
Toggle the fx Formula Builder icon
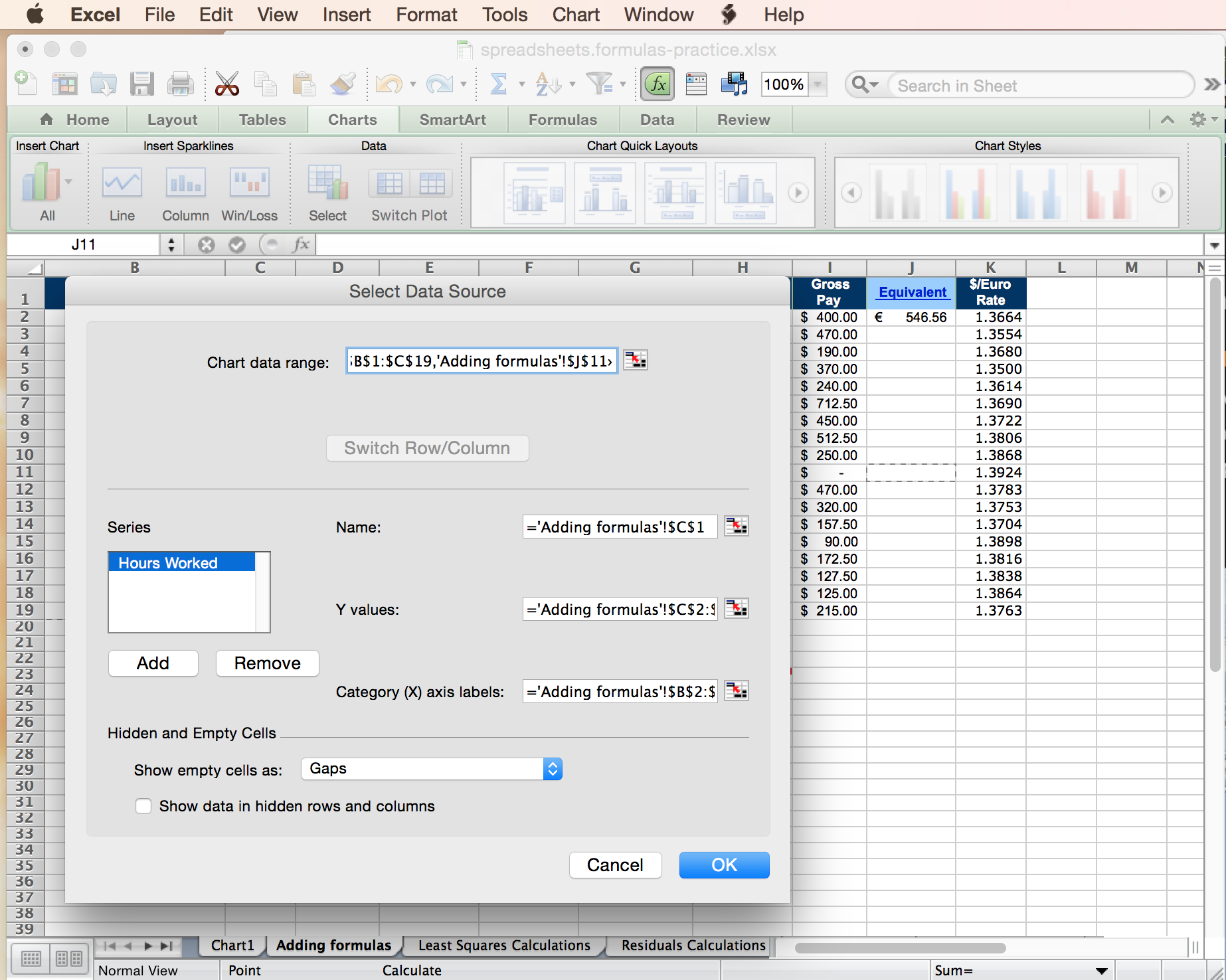point(657,84)
